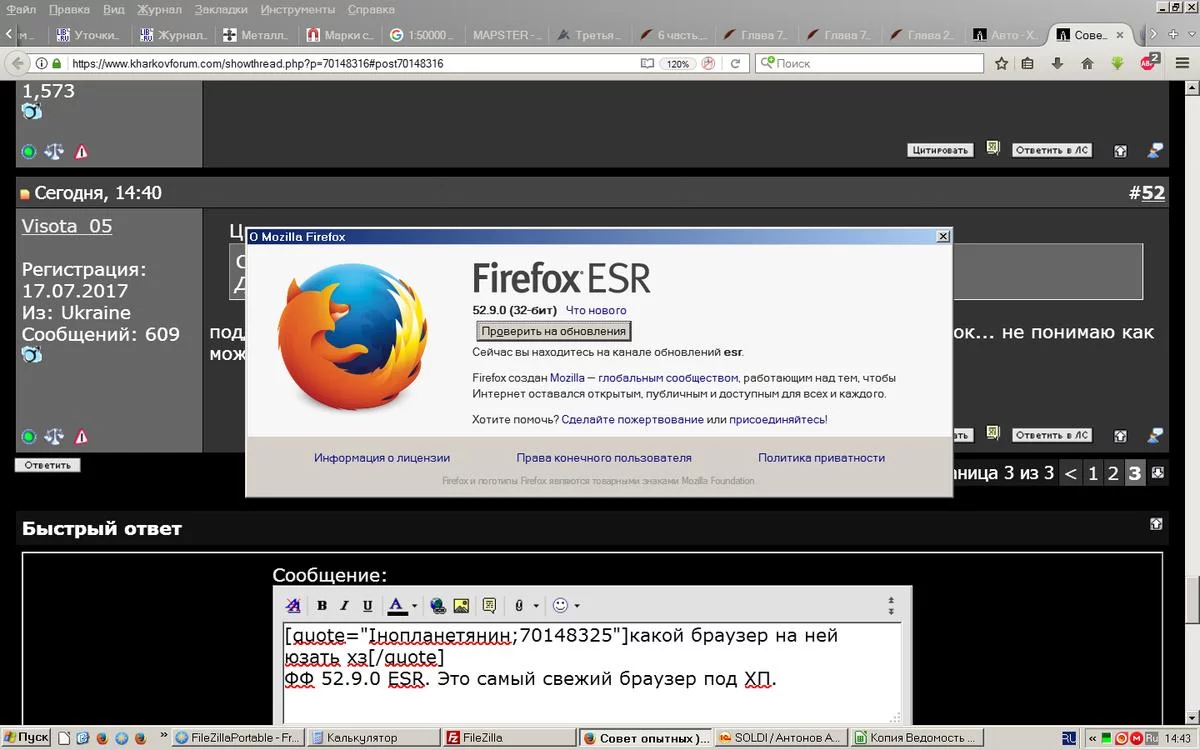Click the insert image icon in editor

(x=461, y=606)
